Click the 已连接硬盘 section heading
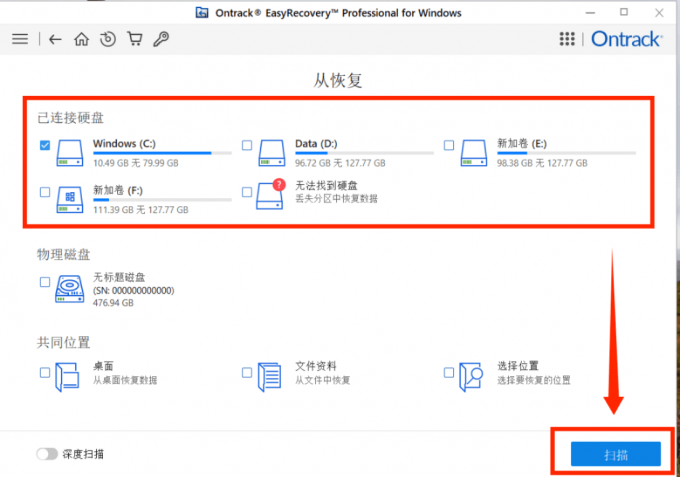 point(70,118)
